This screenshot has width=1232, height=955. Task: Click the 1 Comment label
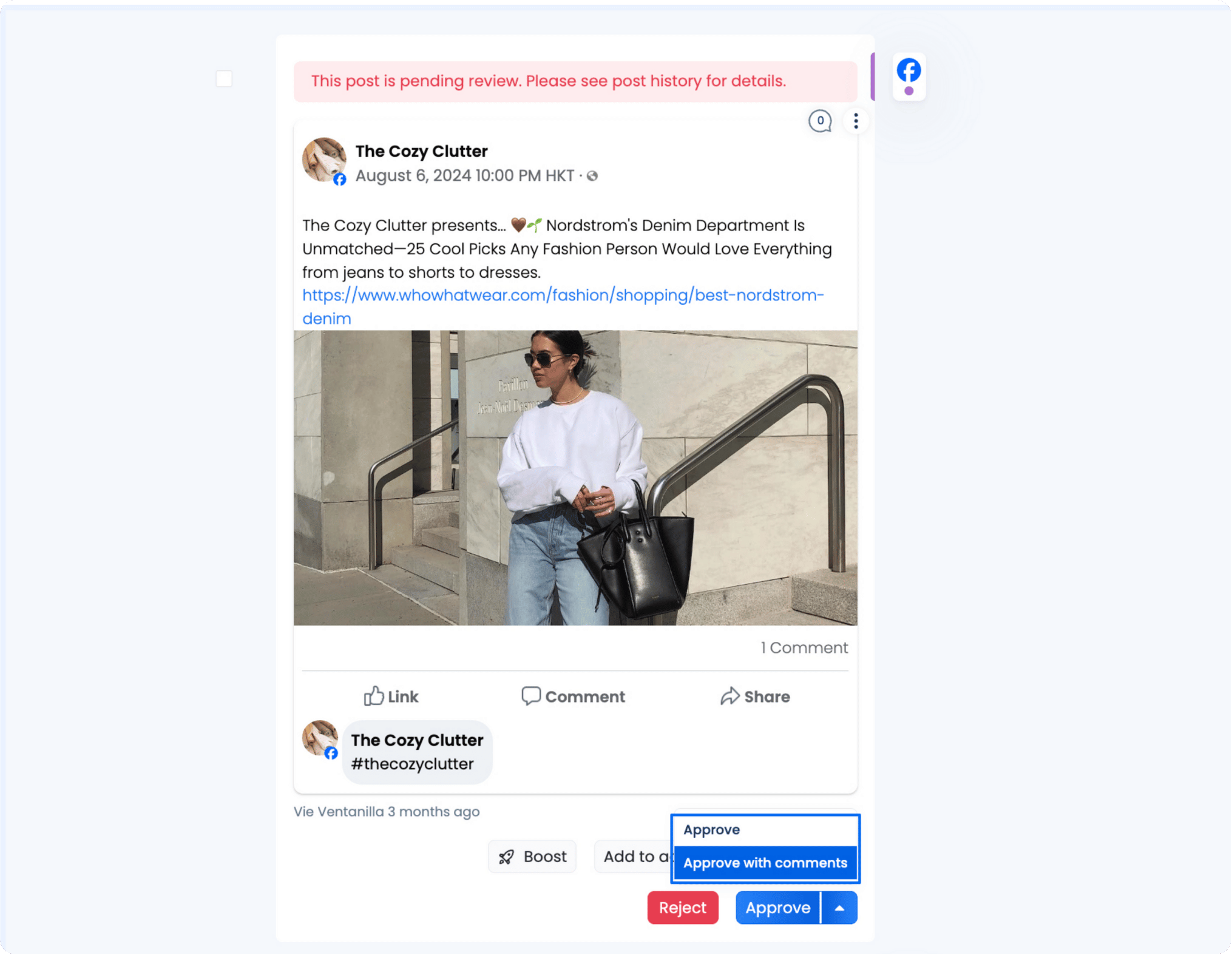(804, 647)
